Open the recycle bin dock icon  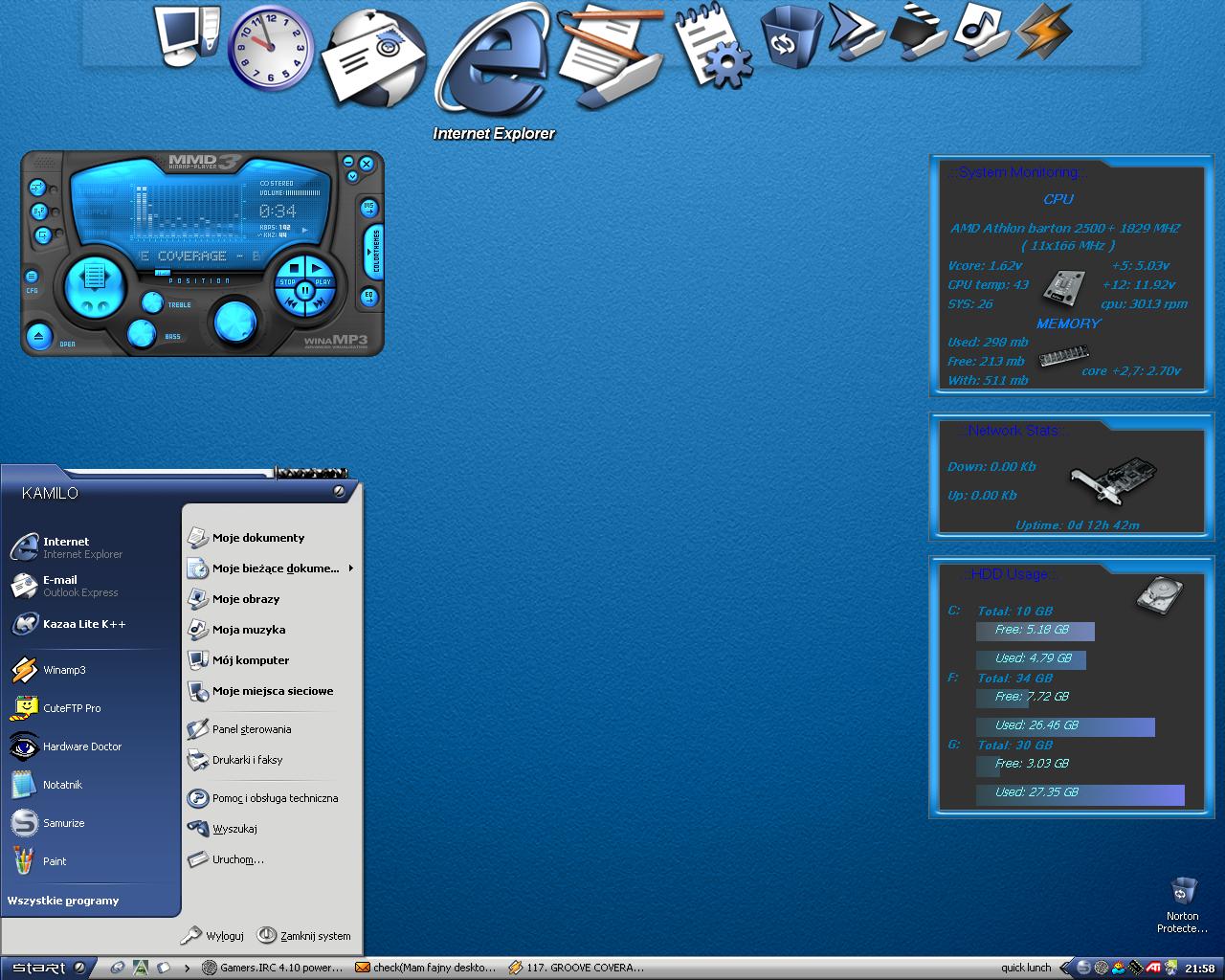[x=791, y=38]
